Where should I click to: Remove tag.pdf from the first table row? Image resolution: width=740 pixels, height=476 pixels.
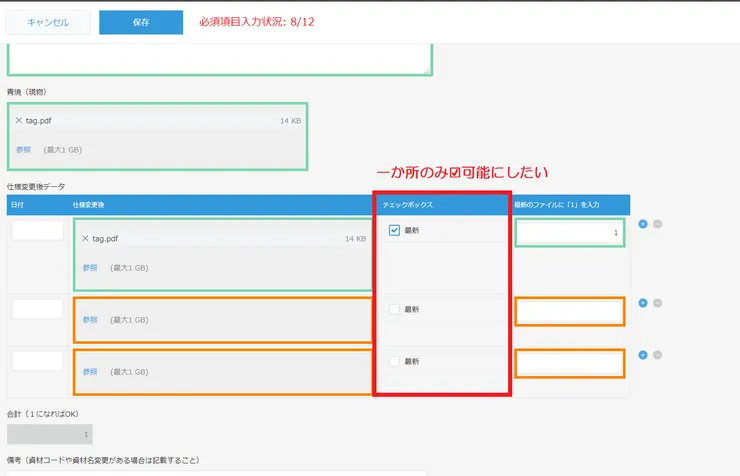click(85, 239)
